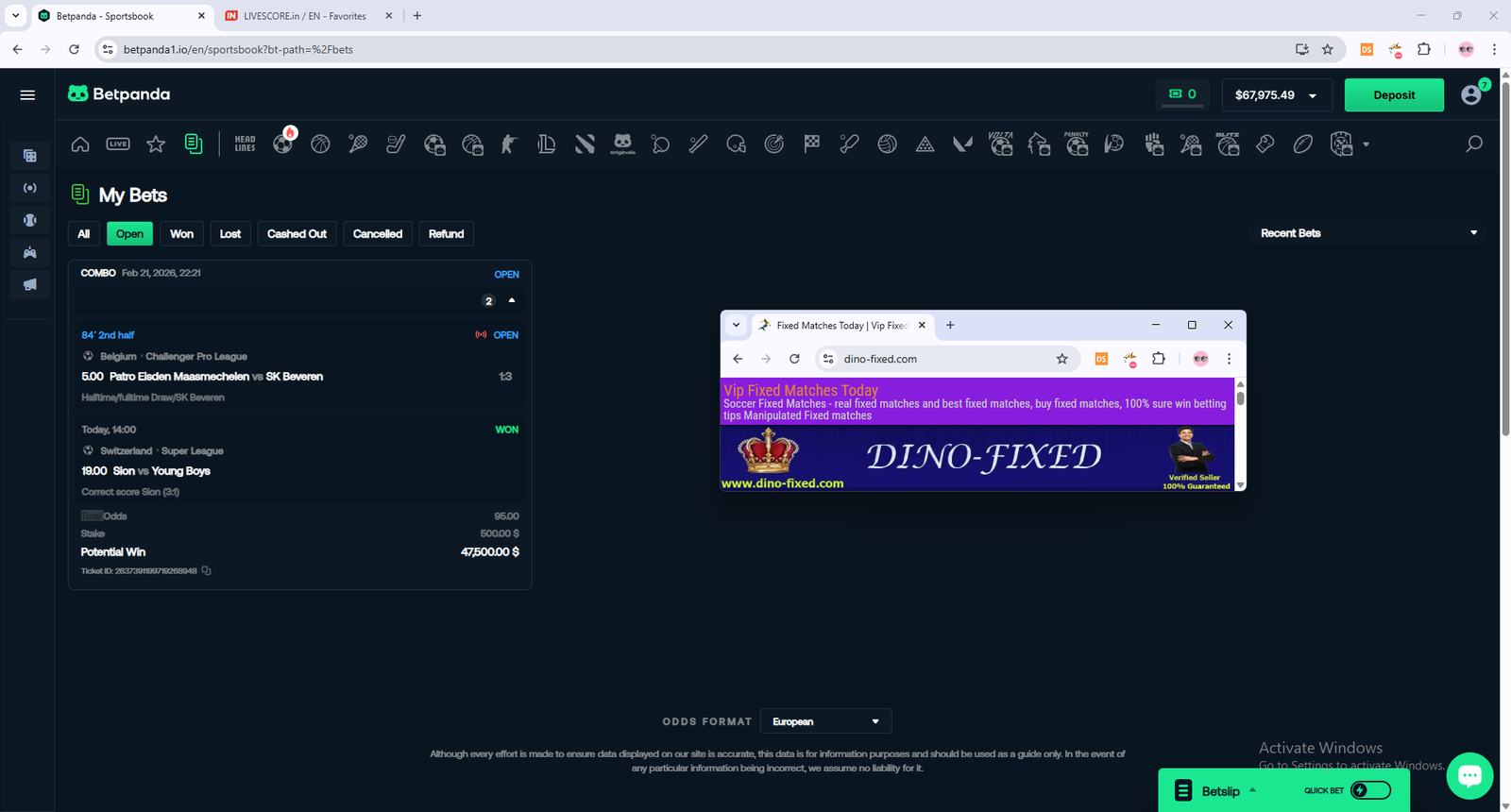Toggle the Quick Bet switch
This screenshot has width=1511, height=812.
1370,790
